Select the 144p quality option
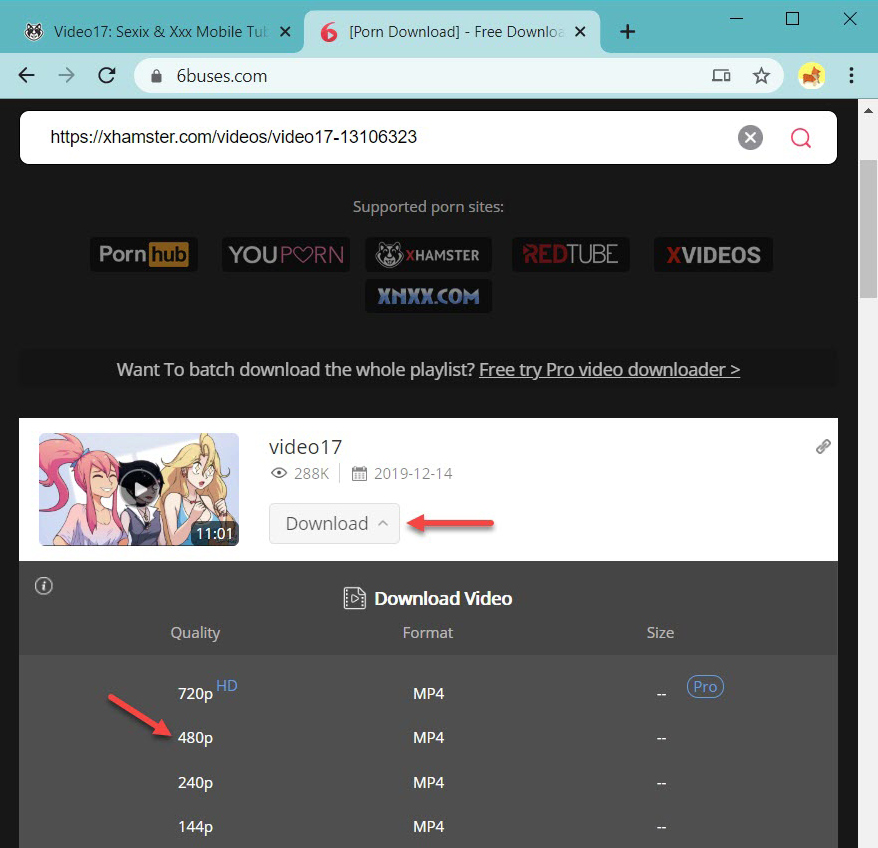This screenshot has height=848, width=878. tap(195, 827)
